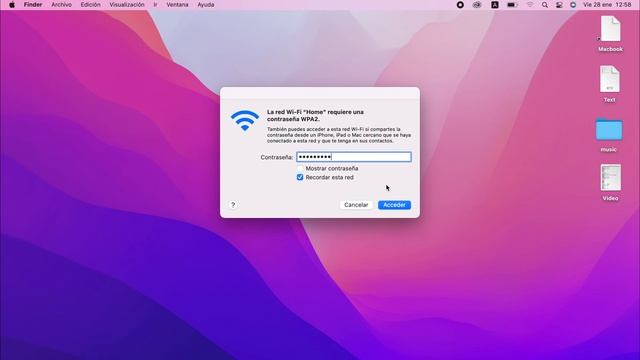This screenshot has height=360, width=640.
Task: Open the Apple menu
Action: click(x=12, y=5)
